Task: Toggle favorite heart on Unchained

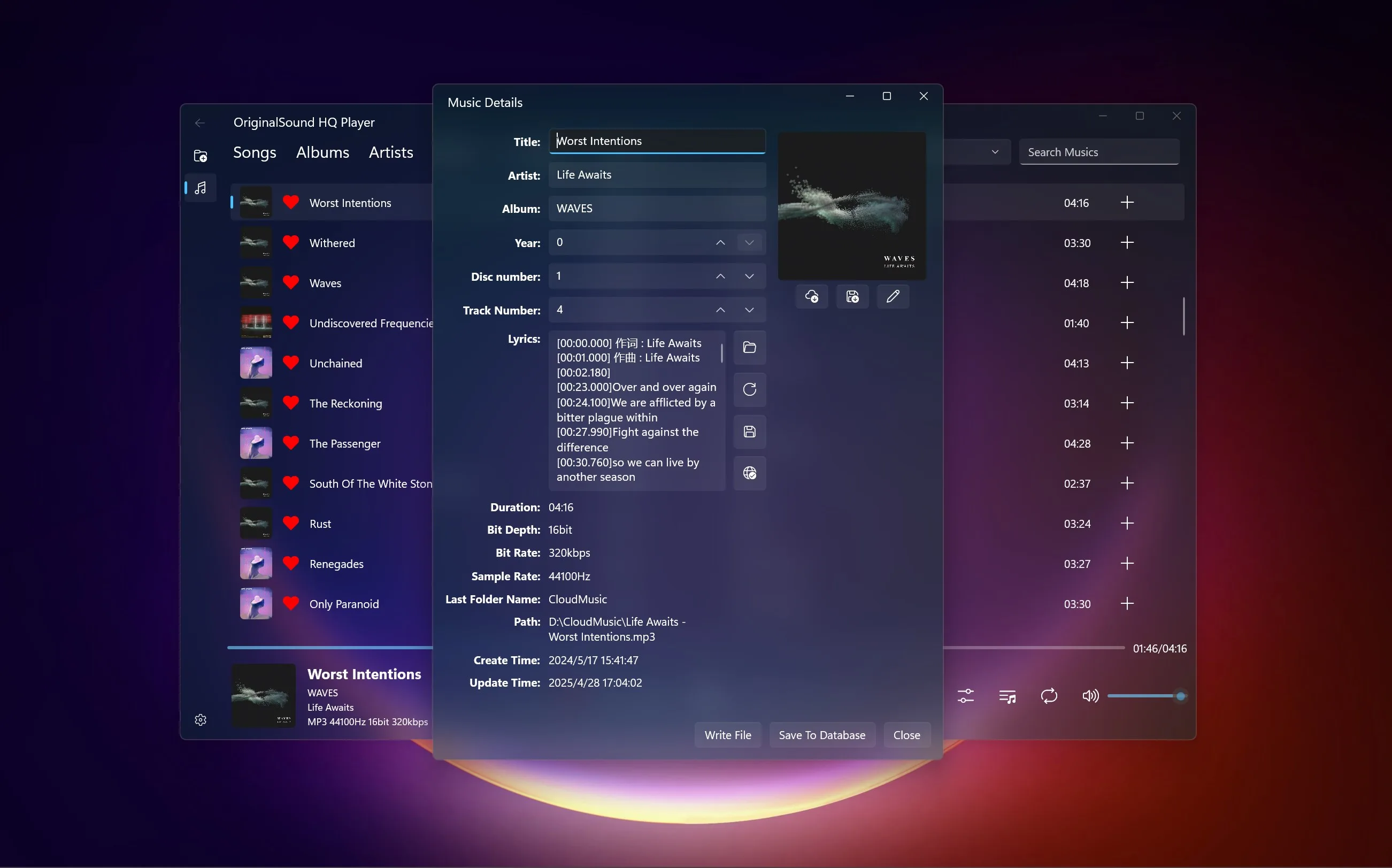Action: [291, 363]
